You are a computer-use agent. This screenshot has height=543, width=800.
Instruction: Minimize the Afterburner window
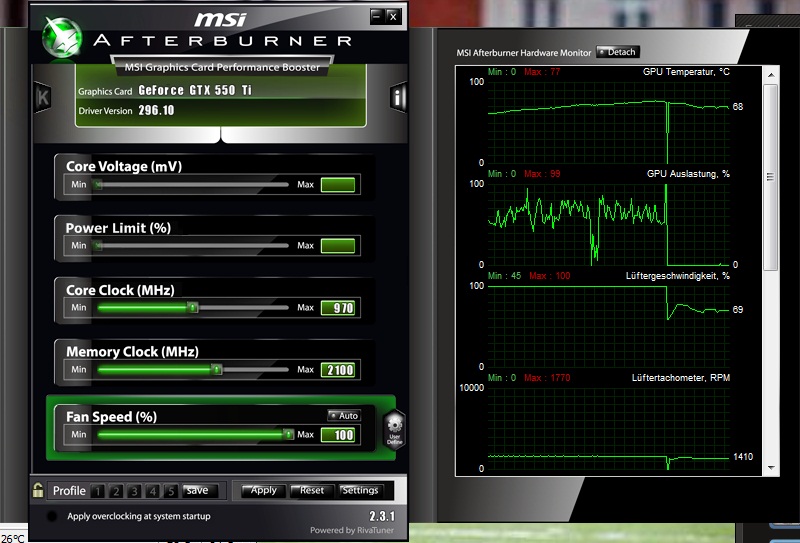[378, 16]
